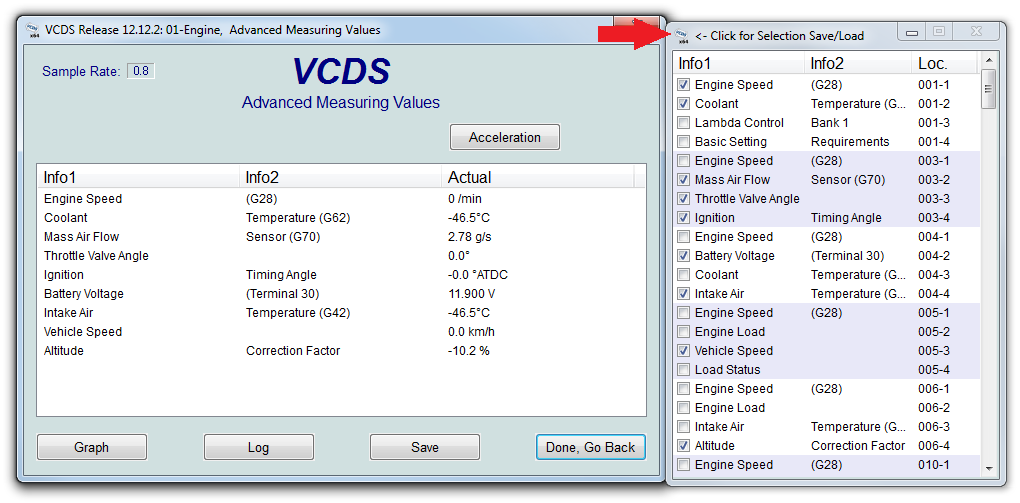The image size is (1020, 503).
Task: Disable the Altitude 006-4 checkbox
Action: point(684,446)
